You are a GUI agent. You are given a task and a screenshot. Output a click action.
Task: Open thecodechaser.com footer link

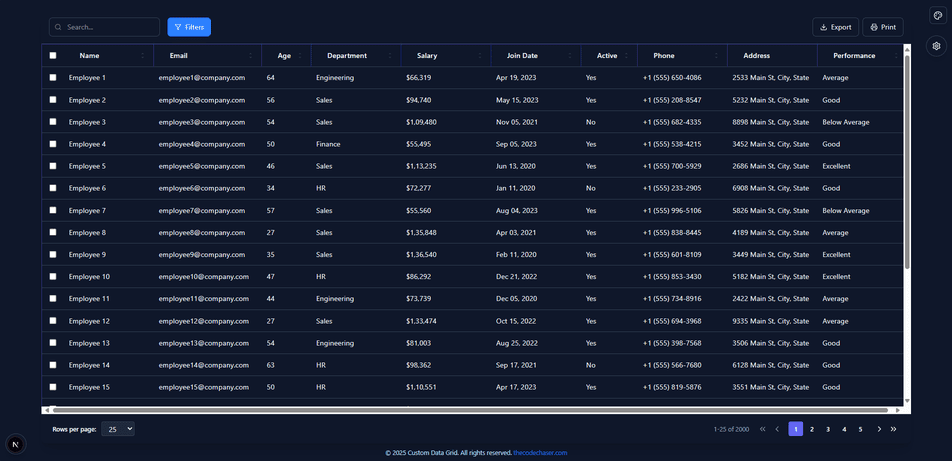pyautogui.click(x=540, y=453)
